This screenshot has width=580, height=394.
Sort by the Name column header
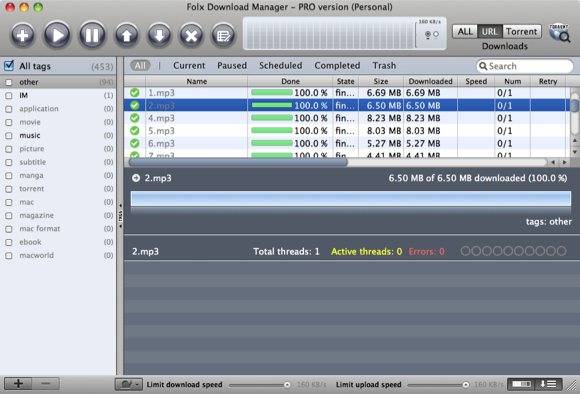[196, 81]
